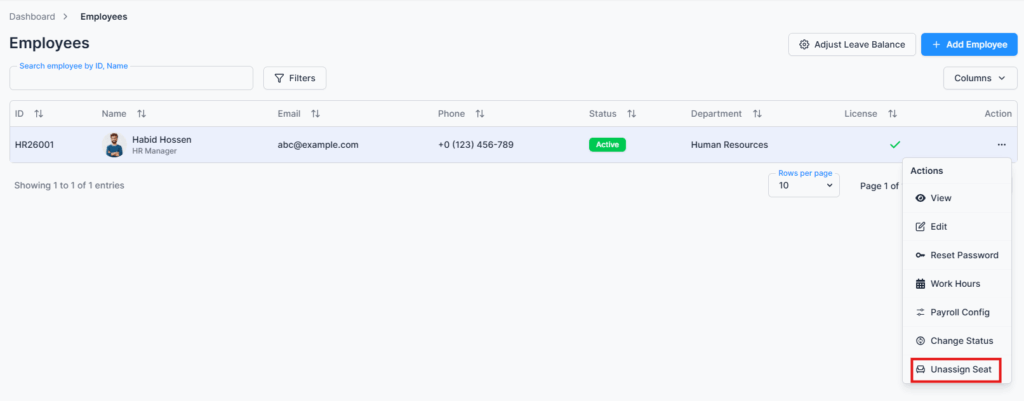This screenshot has height=401, width=1024.
Task: Sort by Department using arrows icon
Action: coord(757,114)
